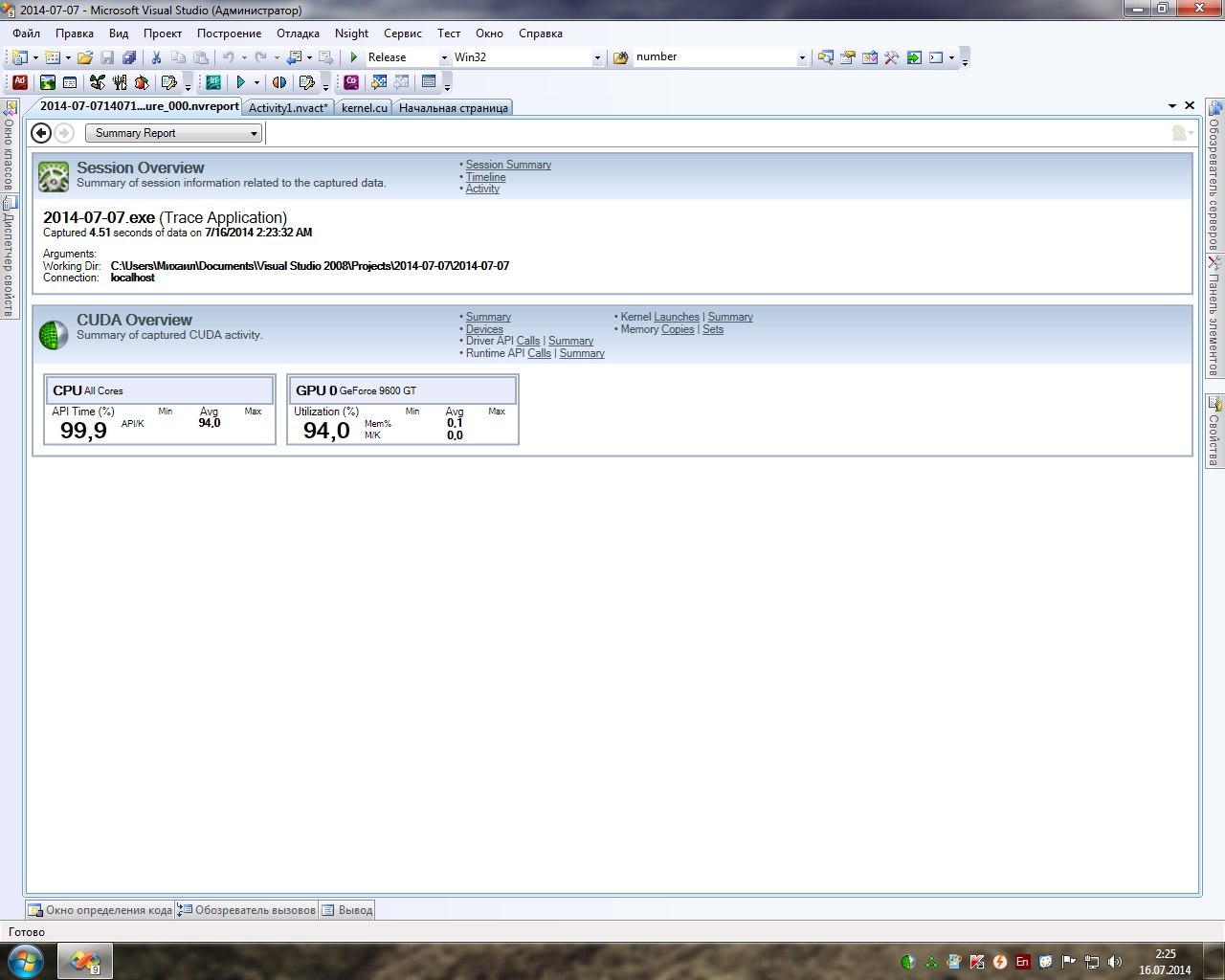
Task: Click the Save All icon
Action: [129, 57]
